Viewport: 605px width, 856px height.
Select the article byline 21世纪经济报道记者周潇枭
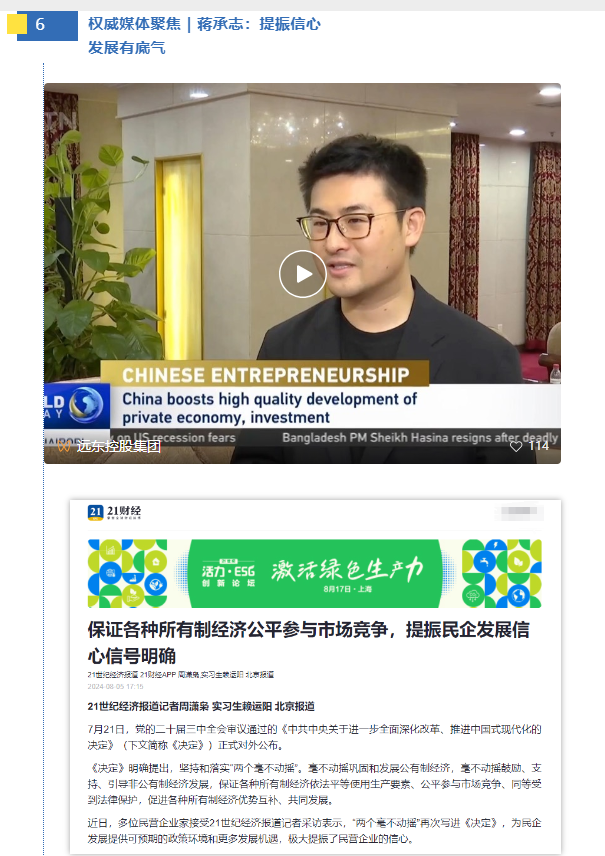tap(148, 706)
